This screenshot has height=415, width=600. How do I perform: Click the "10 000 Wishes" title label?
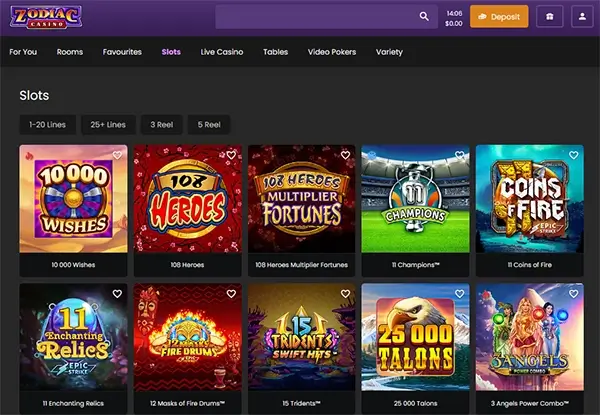pos(73,265)
